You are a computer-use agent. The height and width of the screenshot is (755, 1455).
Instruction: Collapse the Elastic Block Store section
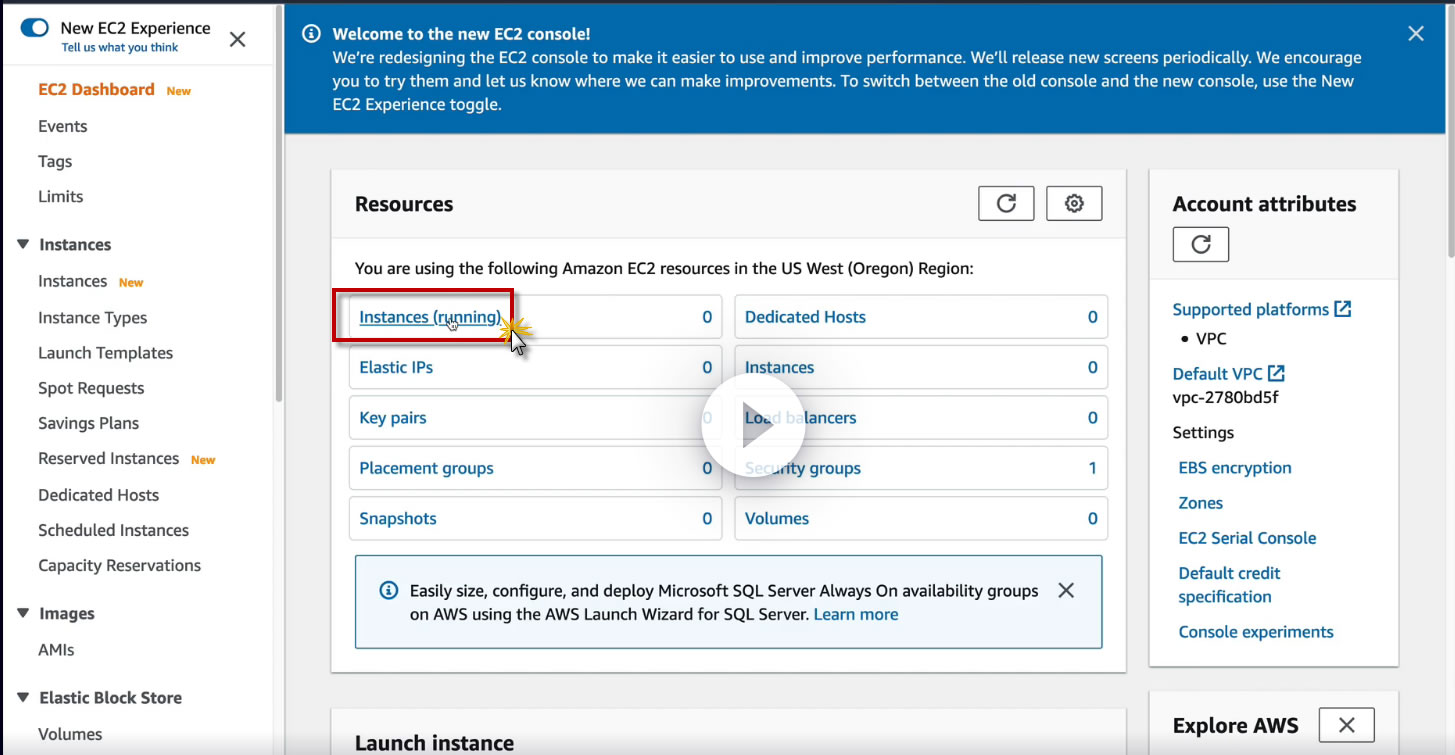24,698
